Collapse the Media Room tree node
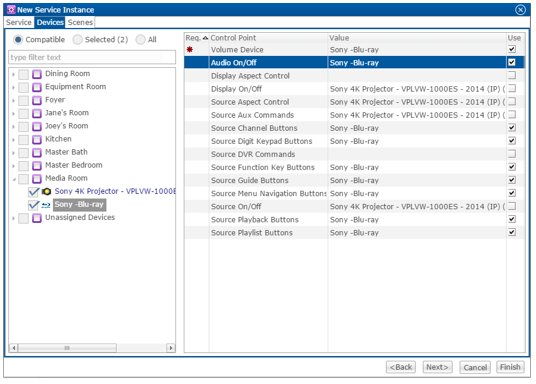 click(x=13, y=179)
